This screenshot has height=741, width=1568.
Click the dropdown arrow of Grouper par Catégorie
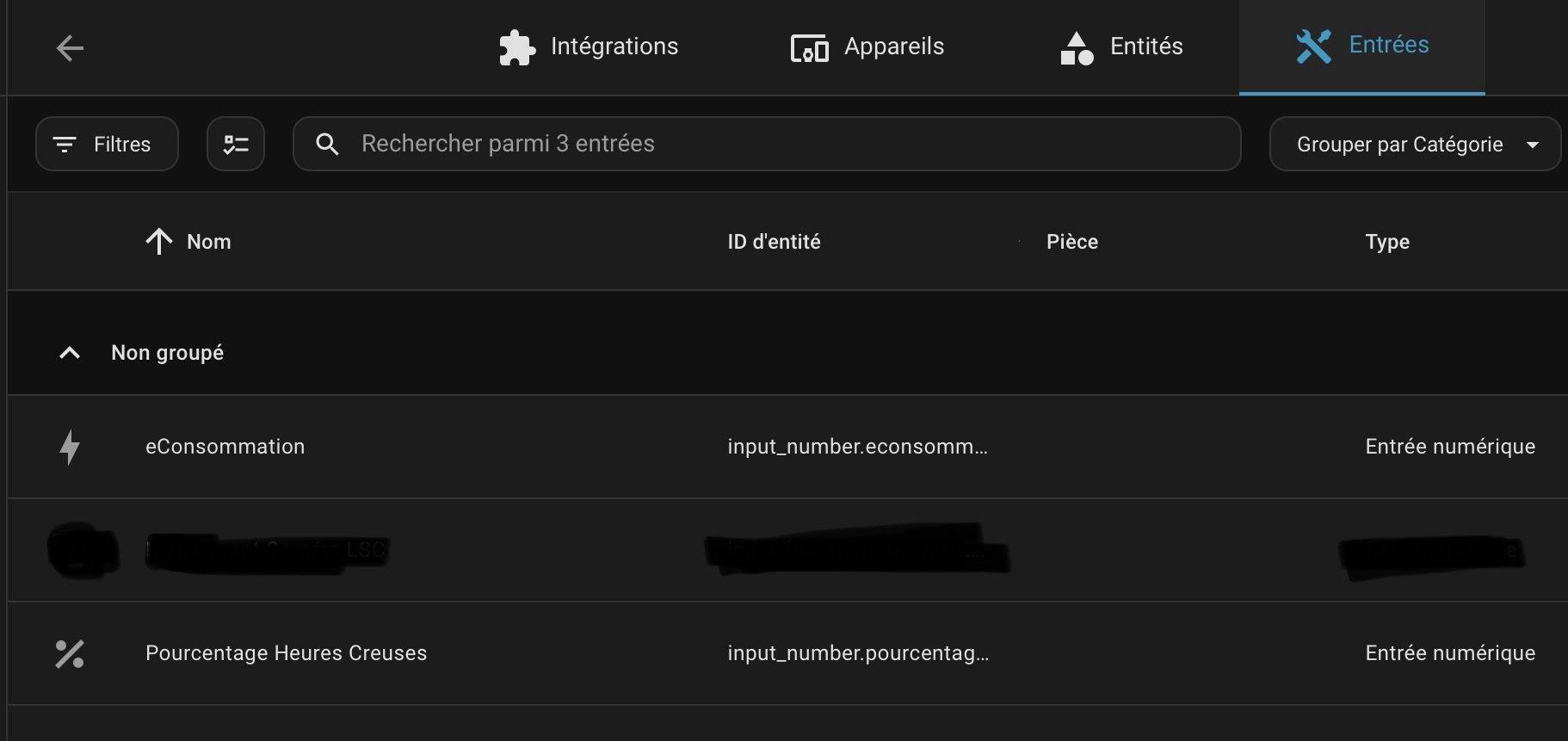(1533, 145)
